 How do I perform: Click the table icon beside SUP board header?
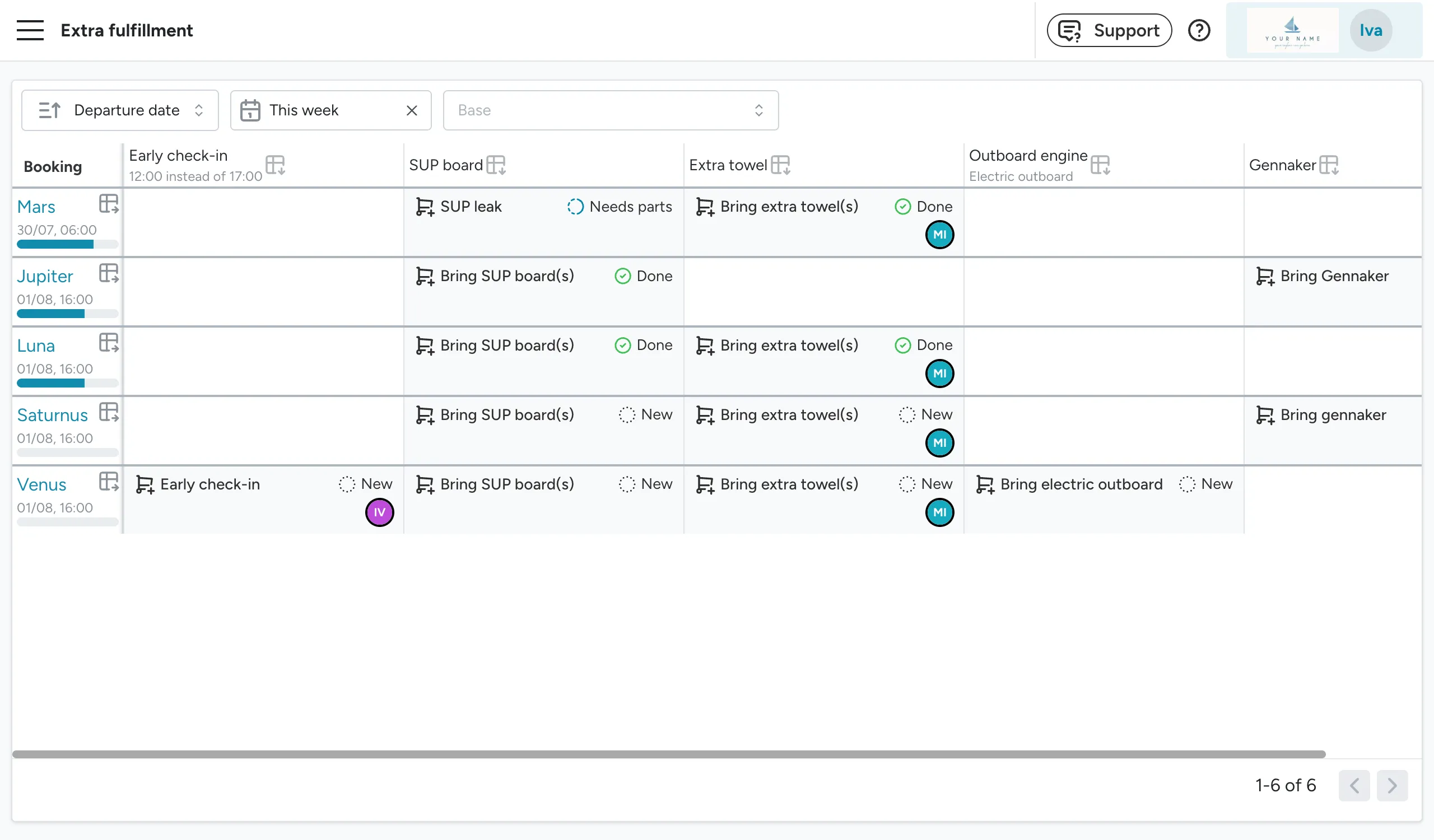pos(496,166)
